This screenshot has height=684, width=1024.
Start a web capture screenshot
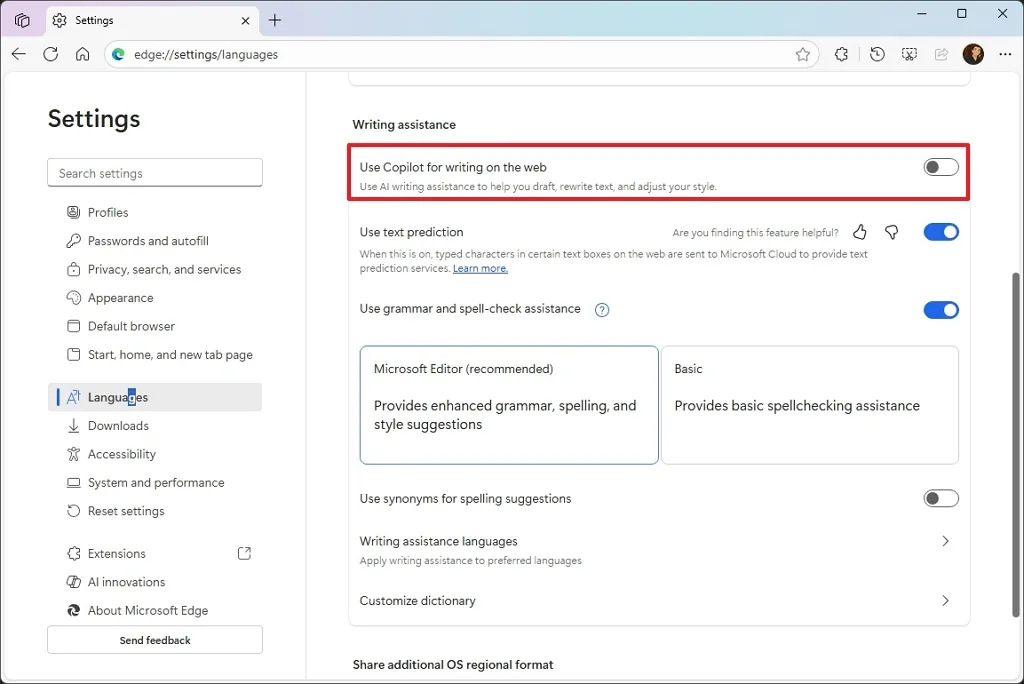pyautogui.click(x=909, y=54)
